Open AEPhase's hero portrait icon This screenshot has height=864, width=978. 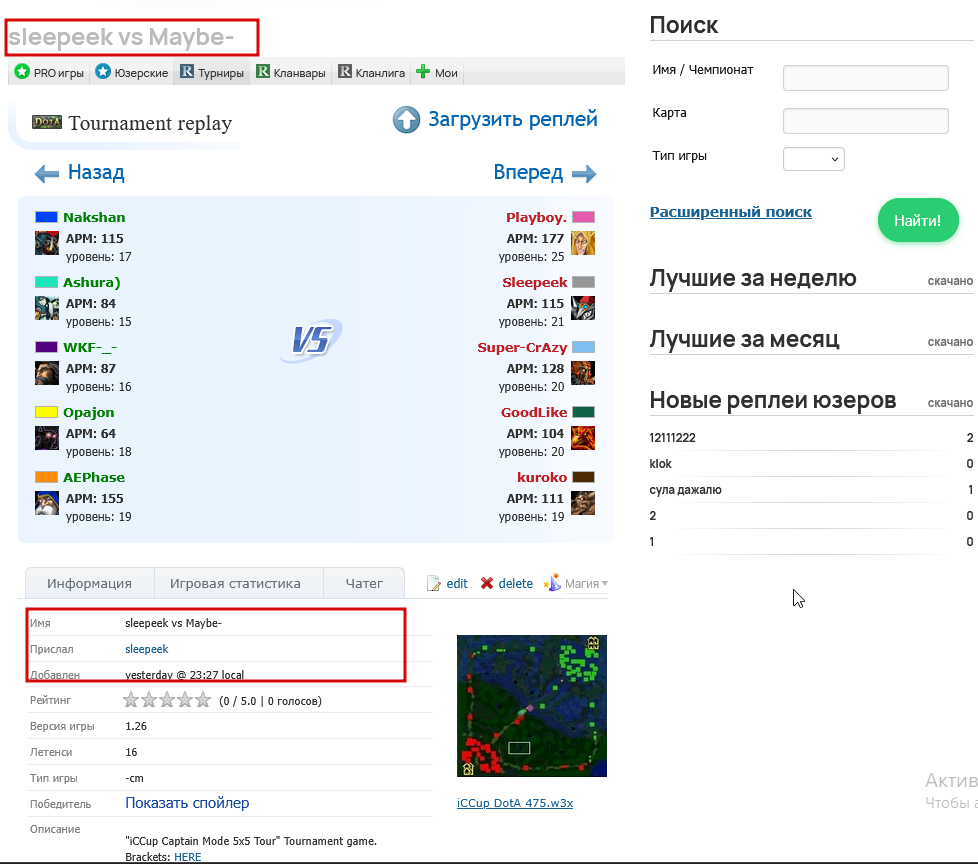tap(47, 503)
